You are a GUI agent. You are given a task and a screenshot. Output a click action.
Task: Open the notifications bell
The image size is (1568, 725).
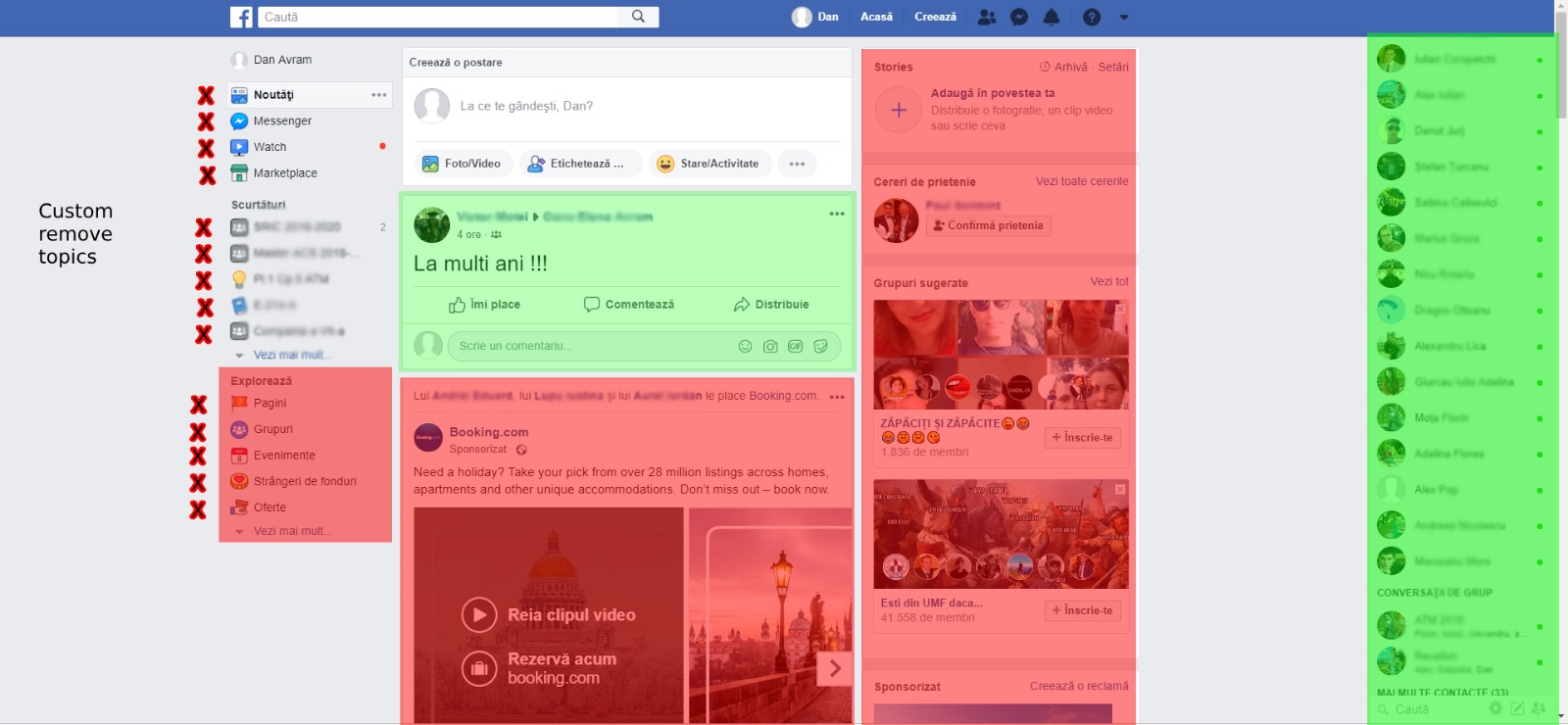click(x=1052, y=17)
